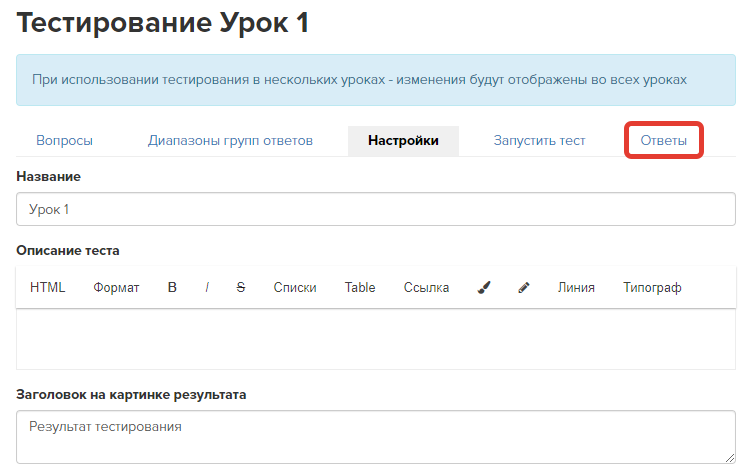Open the Формат dropdown in editor
Image resolution: width=751 pixels, height=471 pixels.
[116, 287]
